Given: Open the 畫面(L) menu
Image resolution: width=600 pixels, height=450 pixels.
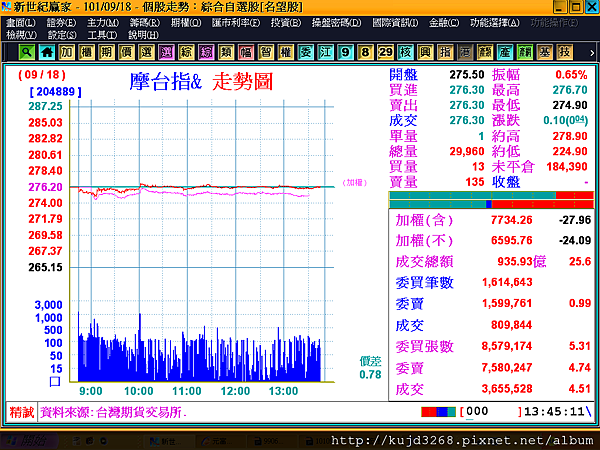Looking at the screenshot, I should coord(21,23).
